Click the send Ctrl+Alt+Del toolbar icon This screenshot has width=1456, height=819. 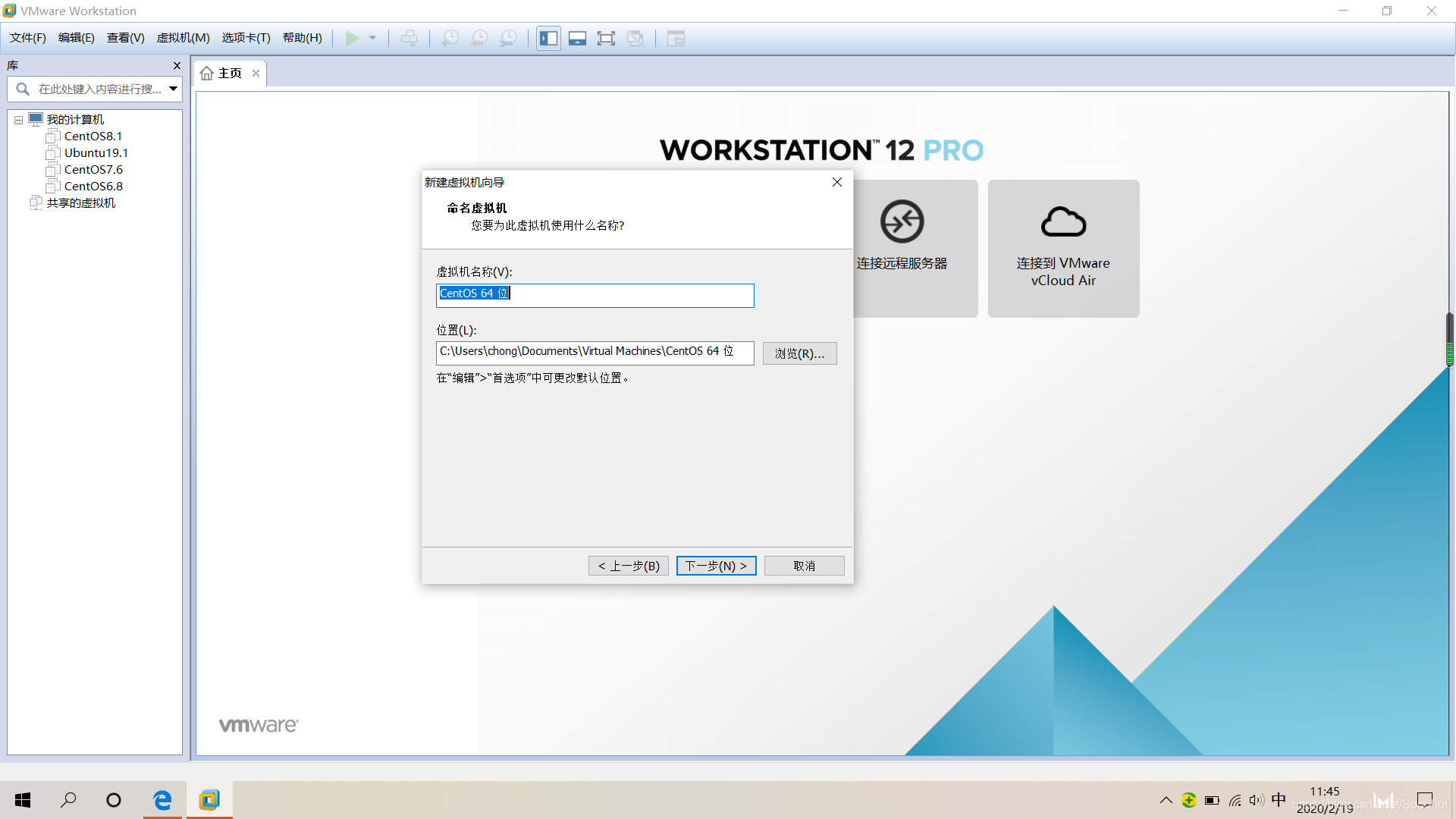pos(409,38)
